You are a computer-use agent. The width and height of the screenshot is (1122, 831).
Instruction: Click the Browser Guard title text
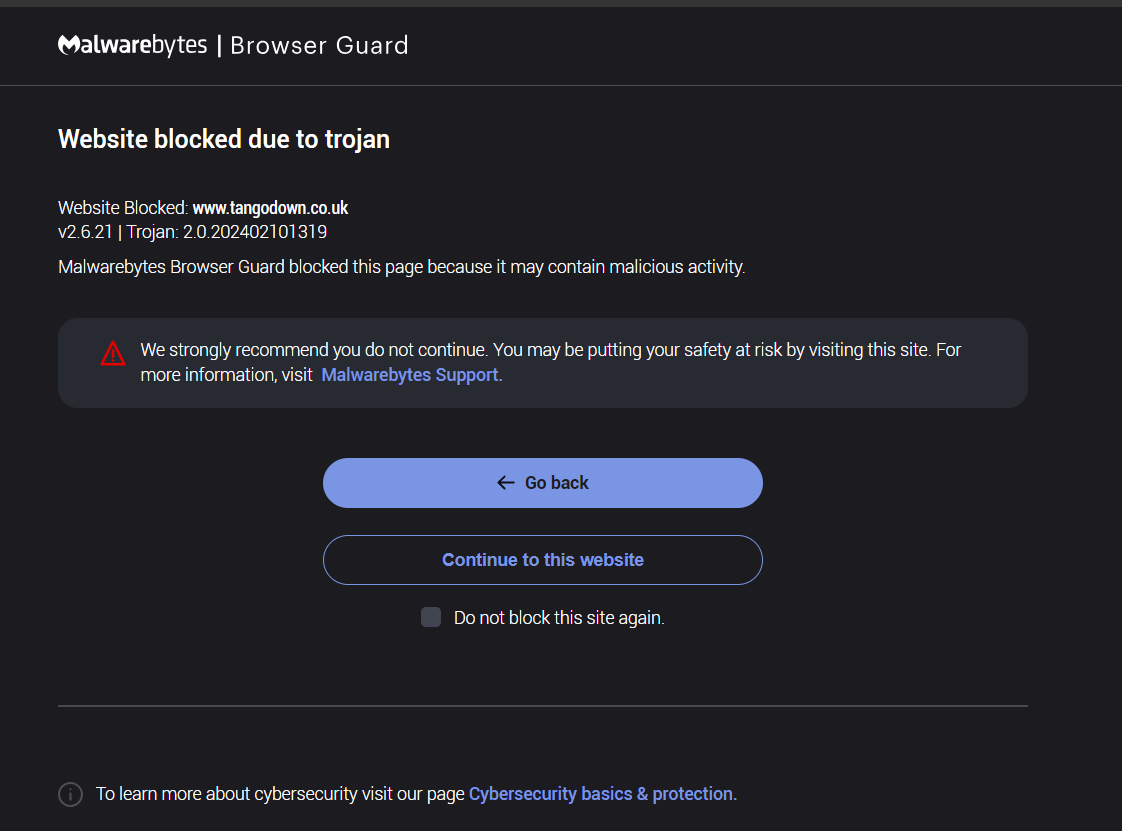coord(319,45)
